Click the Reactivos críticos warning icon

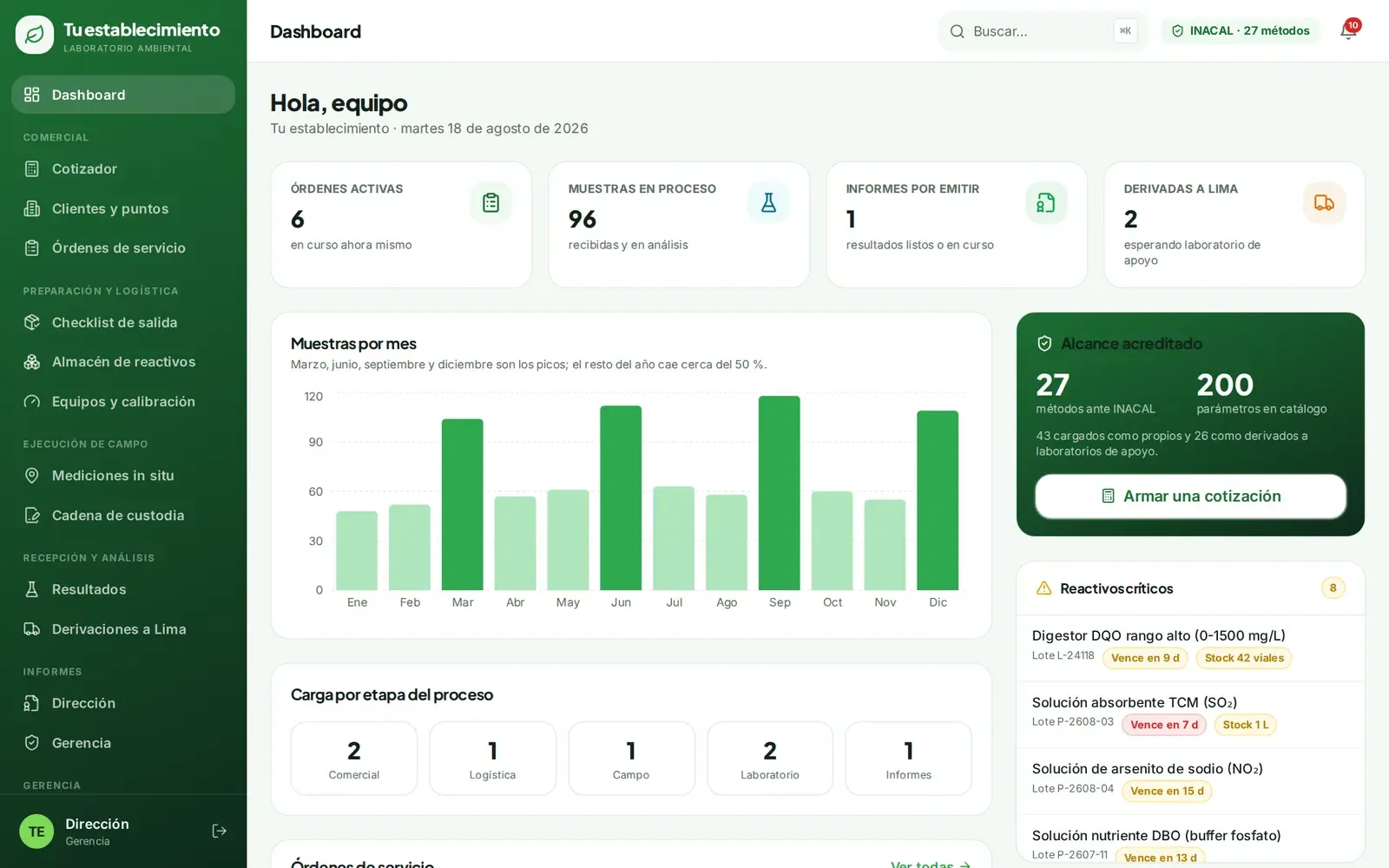[x=1044, y=589]
